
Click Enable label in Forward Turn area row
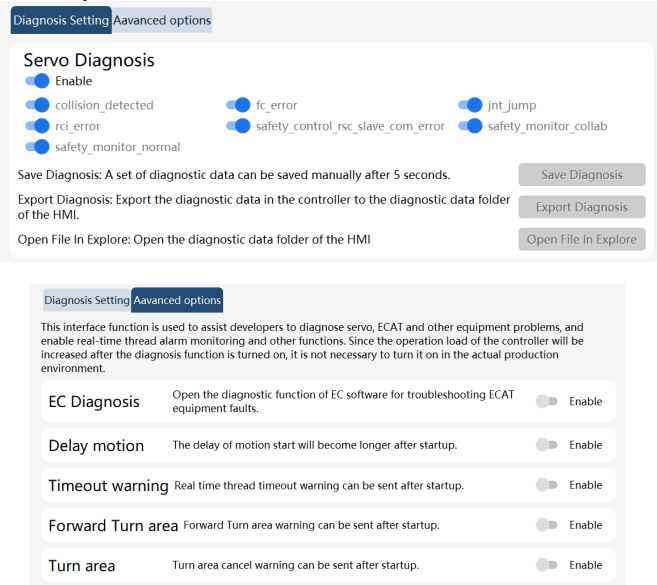(586, 525)
